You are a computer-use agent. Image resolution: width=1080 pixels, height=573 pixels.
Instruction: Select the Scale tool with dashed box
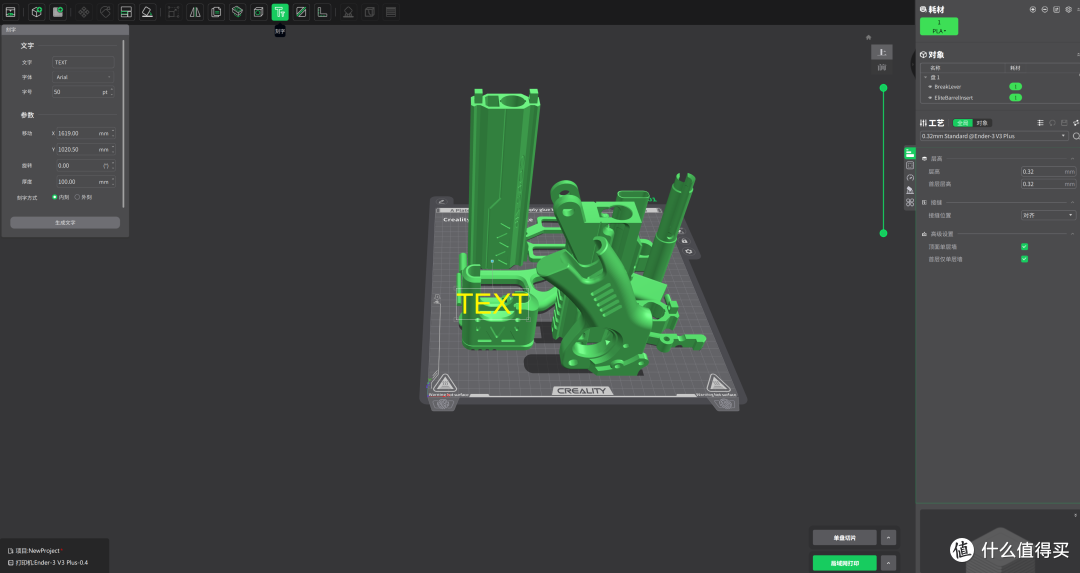tap(174, 12)
